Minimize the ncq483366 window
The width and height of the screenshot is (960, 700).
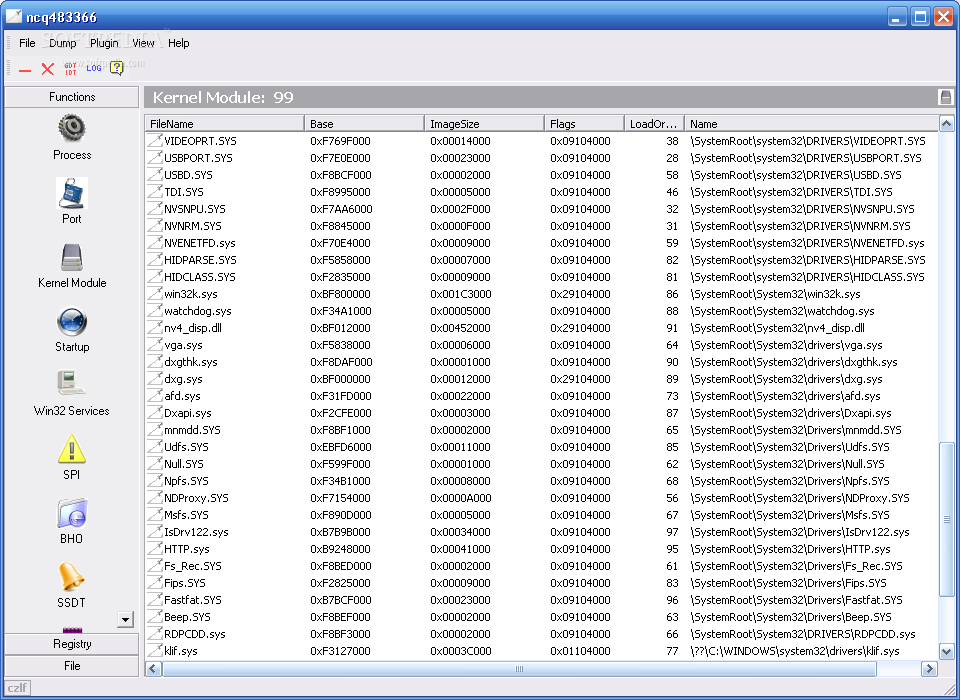pos(897,17)
